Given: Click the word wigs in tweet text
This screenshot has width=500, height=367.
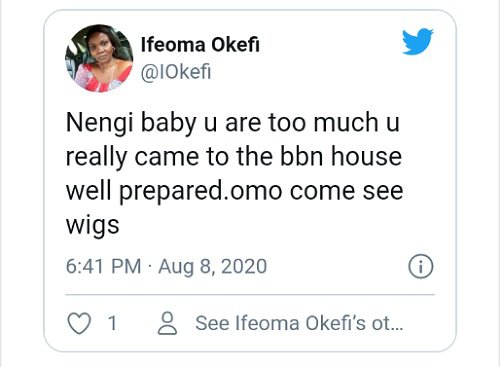Looking at the screenshot, I should (x=93, y=226).
